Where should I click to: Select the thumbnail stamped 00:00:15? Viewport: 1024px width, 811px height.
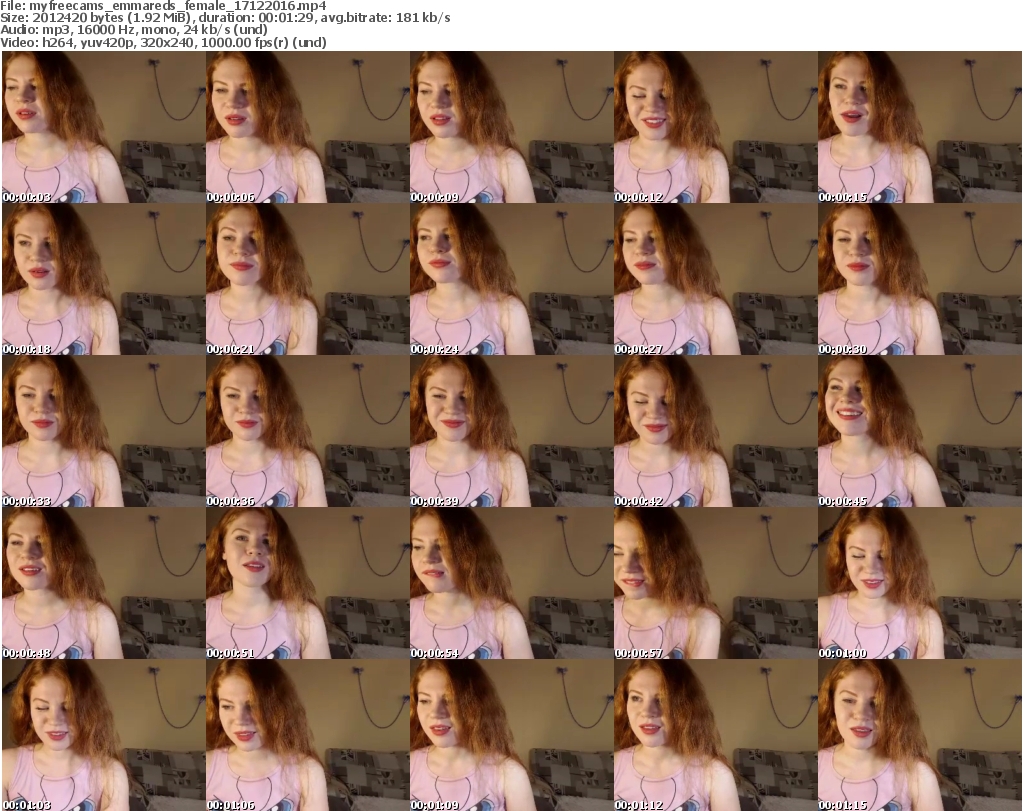920,127
